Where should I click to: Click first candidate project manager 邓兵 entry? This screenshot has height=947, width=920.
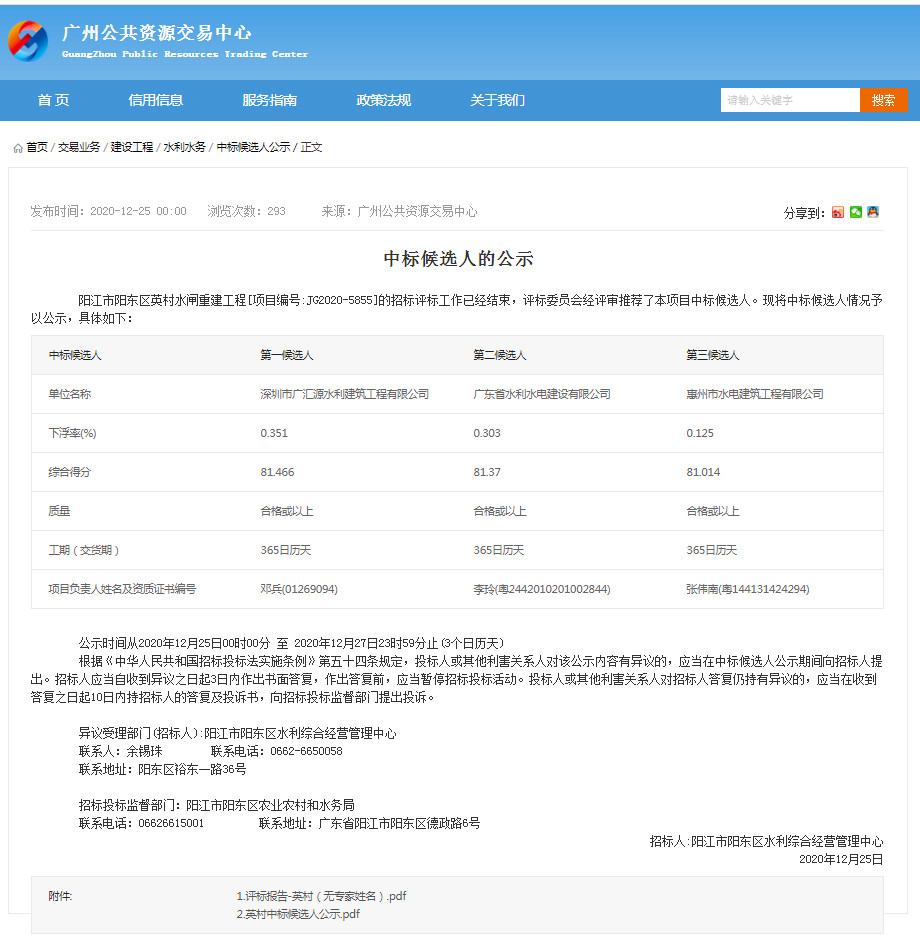[x=299, y=589]
